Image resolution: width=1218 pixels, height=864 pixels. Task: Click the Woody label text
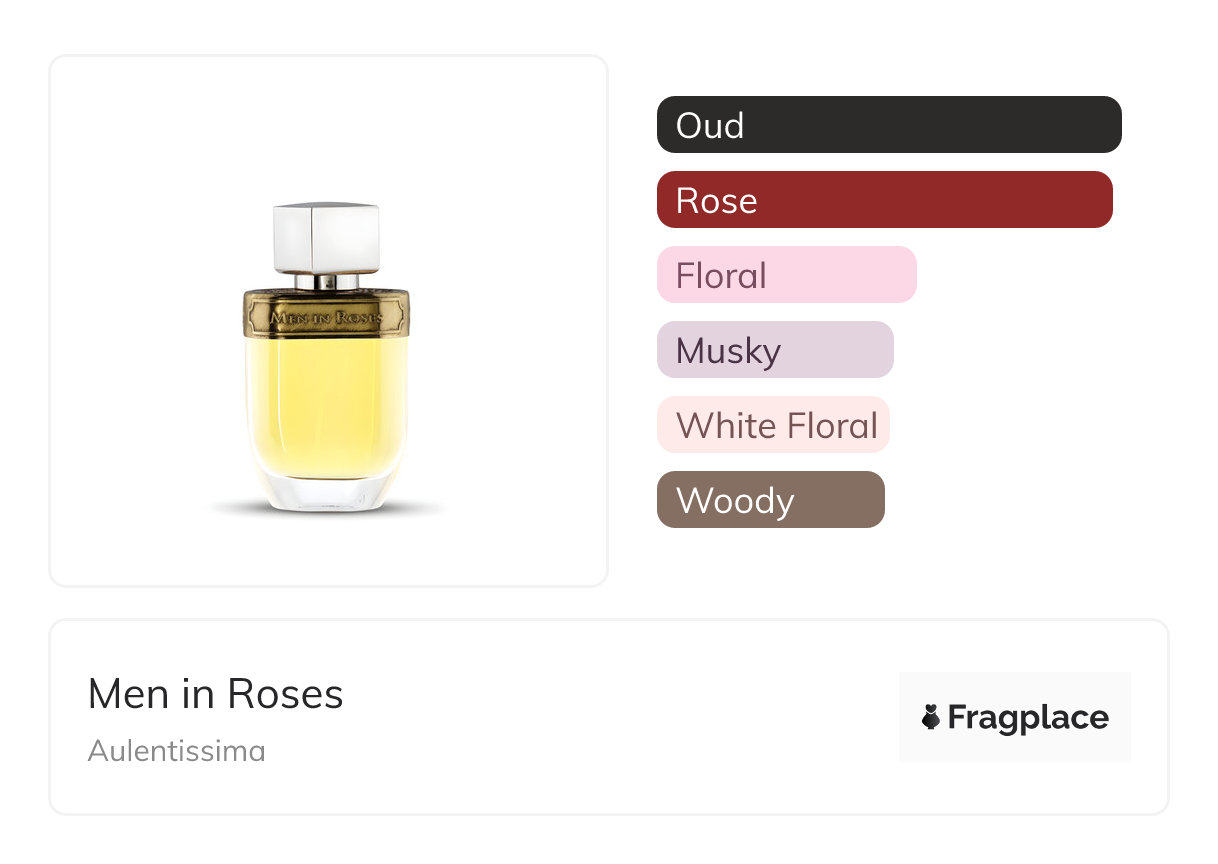735,500
